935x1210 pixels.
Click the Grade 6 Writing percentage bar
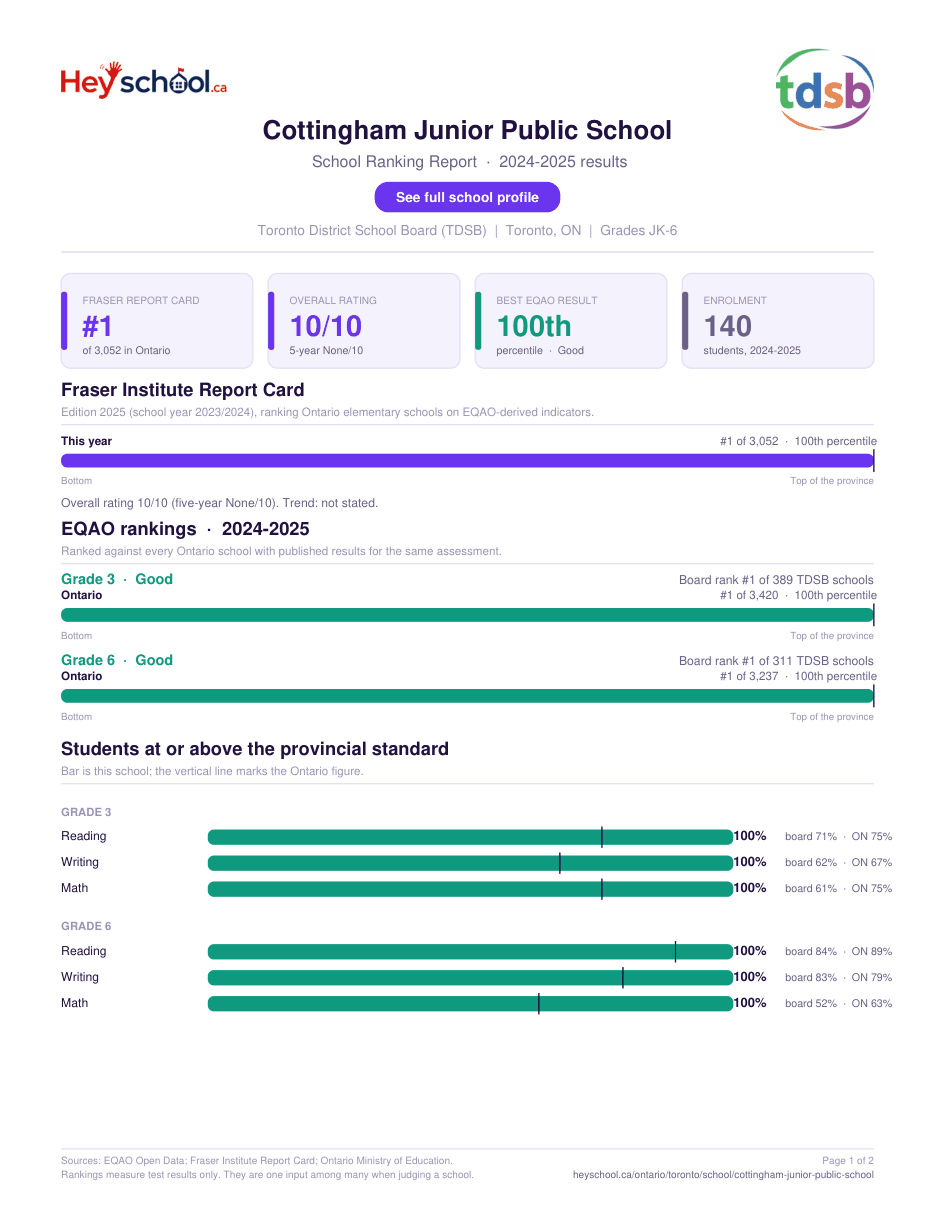click(470, 978)
